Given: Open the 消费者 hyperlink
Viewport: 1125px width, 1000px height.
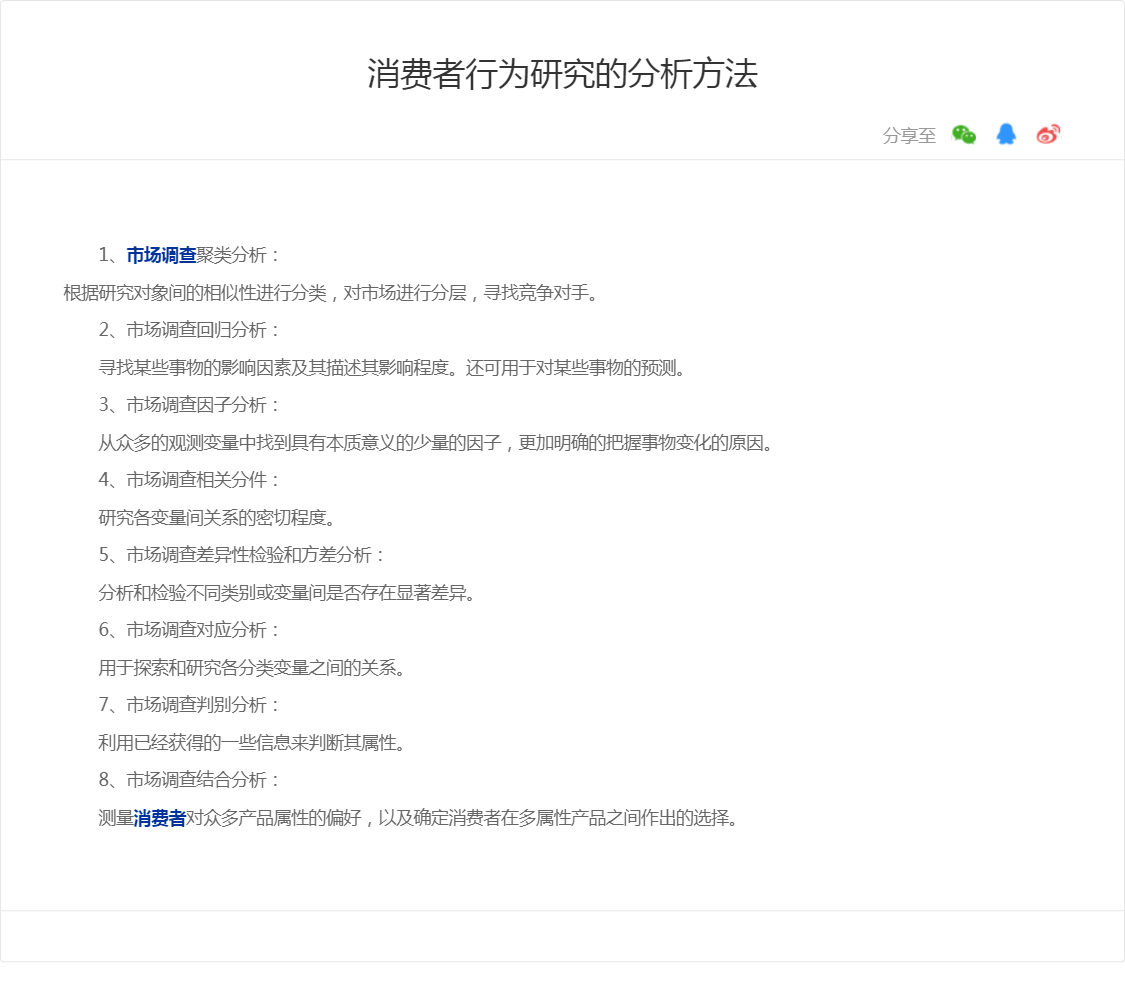Looking at the screenshot, I should (x=159, y=818).
